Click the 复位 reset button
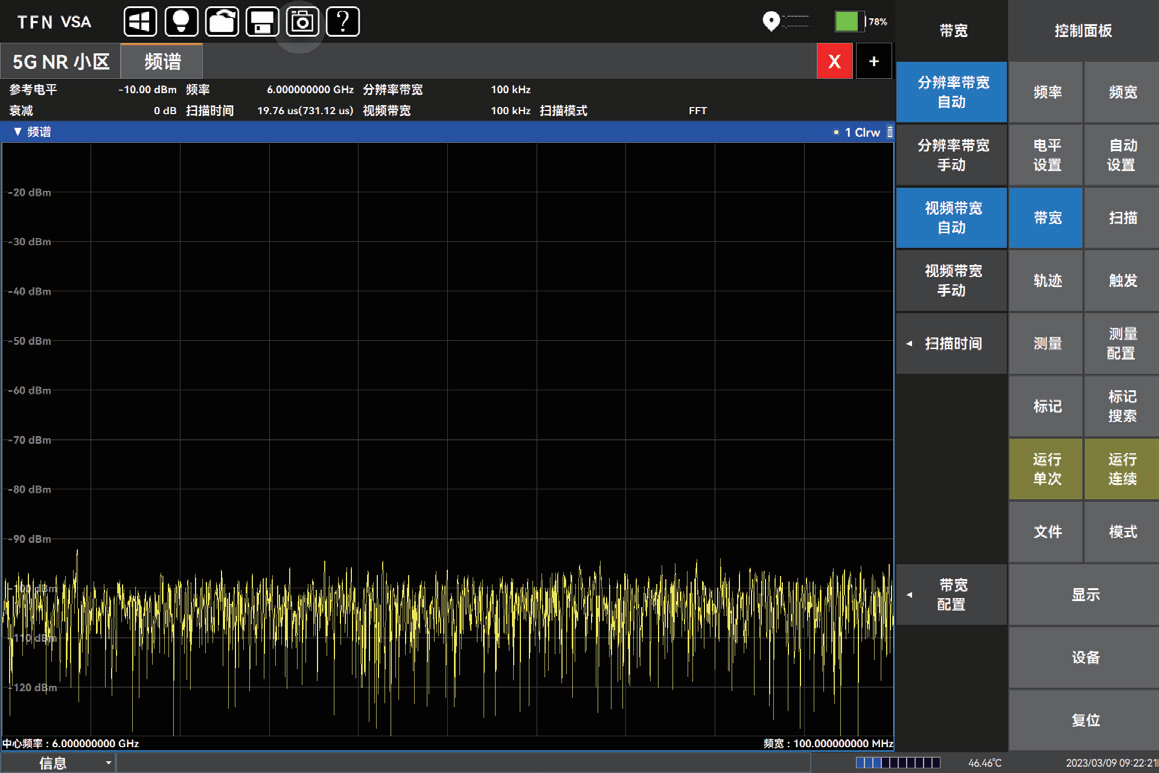 (x=1085, y=720)
